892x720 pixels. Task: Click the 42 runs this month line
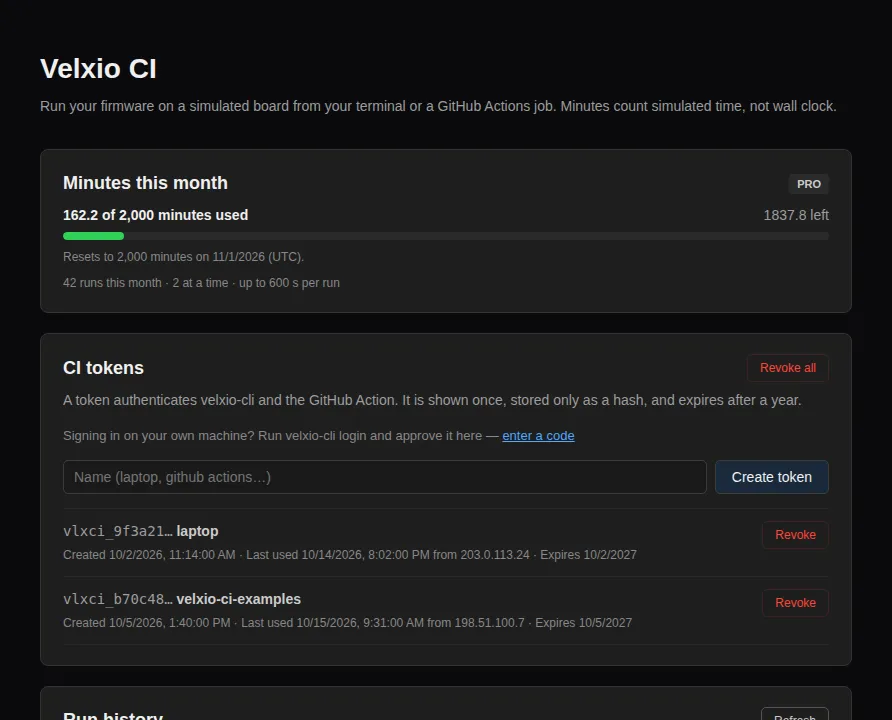(201, 283)
